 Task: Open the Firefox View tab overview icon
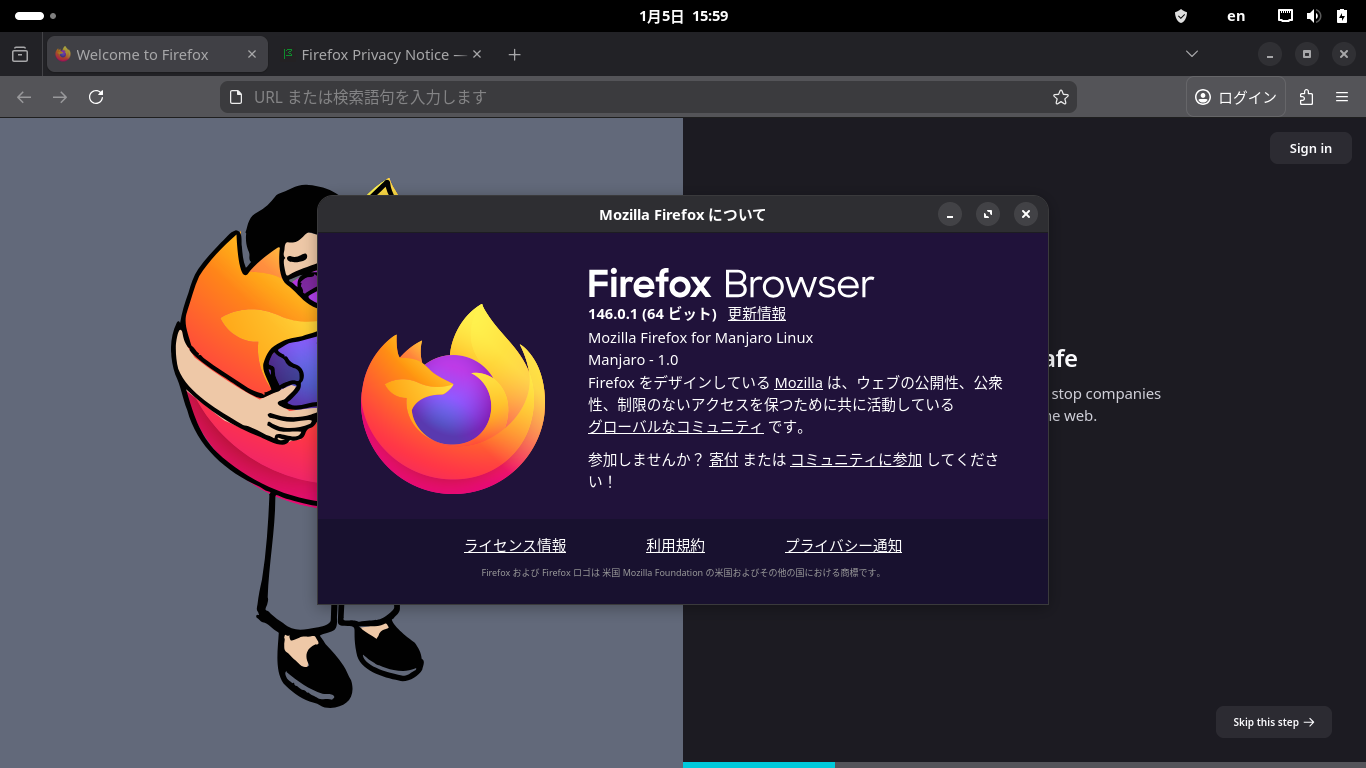(x=20, y=54)
